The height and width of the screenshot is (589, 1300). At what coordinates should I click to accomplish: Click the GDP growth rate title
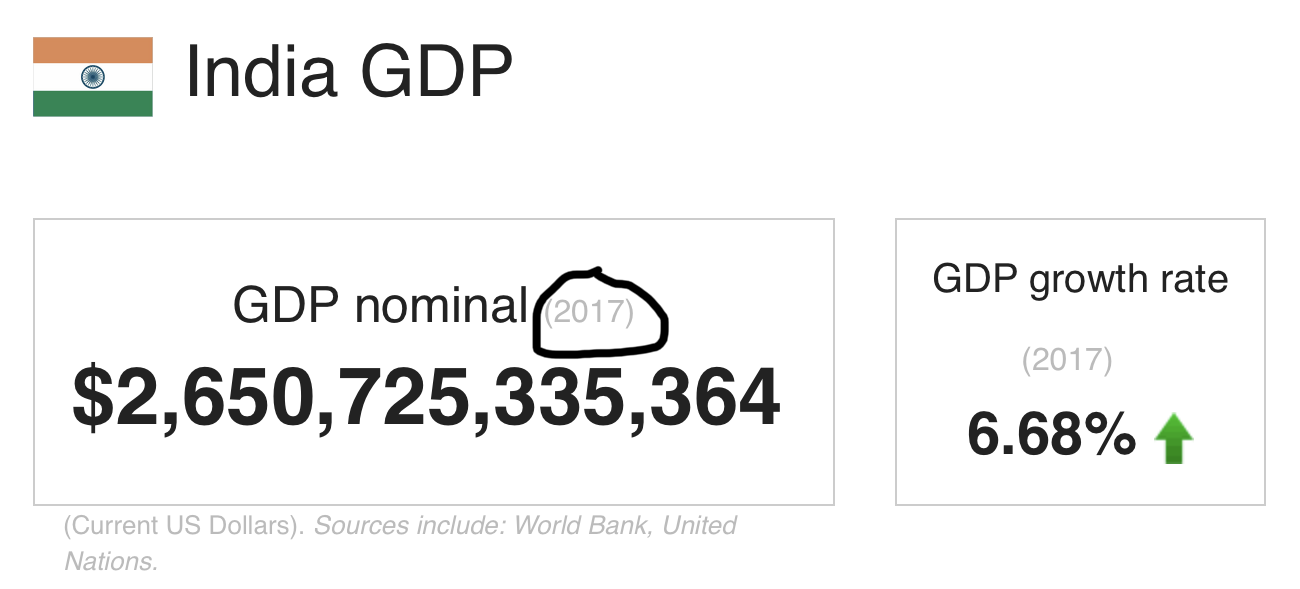click(x=1080, y=279)
